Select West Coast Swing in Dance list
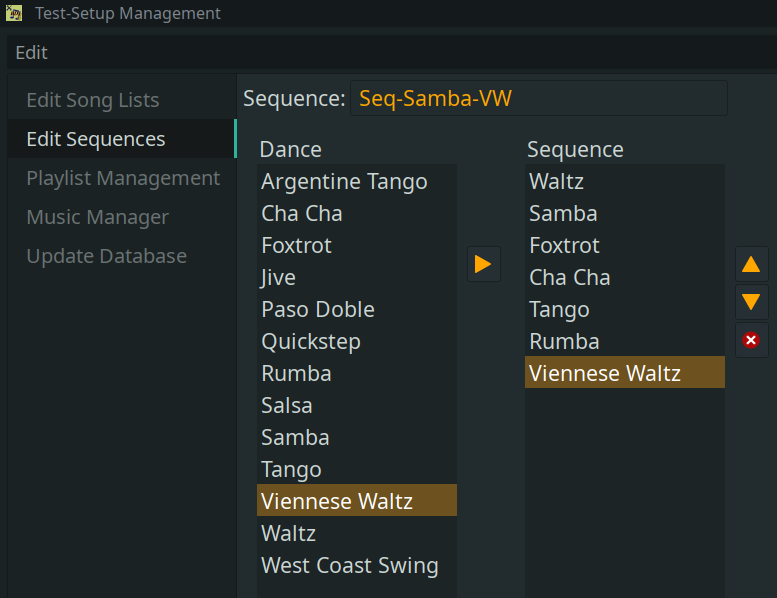This screenshot has width=777, height=598. (x=357, y=565)
